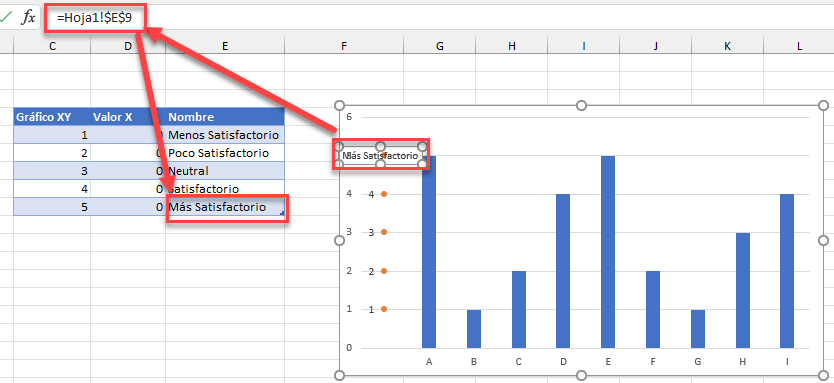Viewport: 834px width, 383px height.
Task: Click the orange data point at value 4
Action: click(384, 194)
